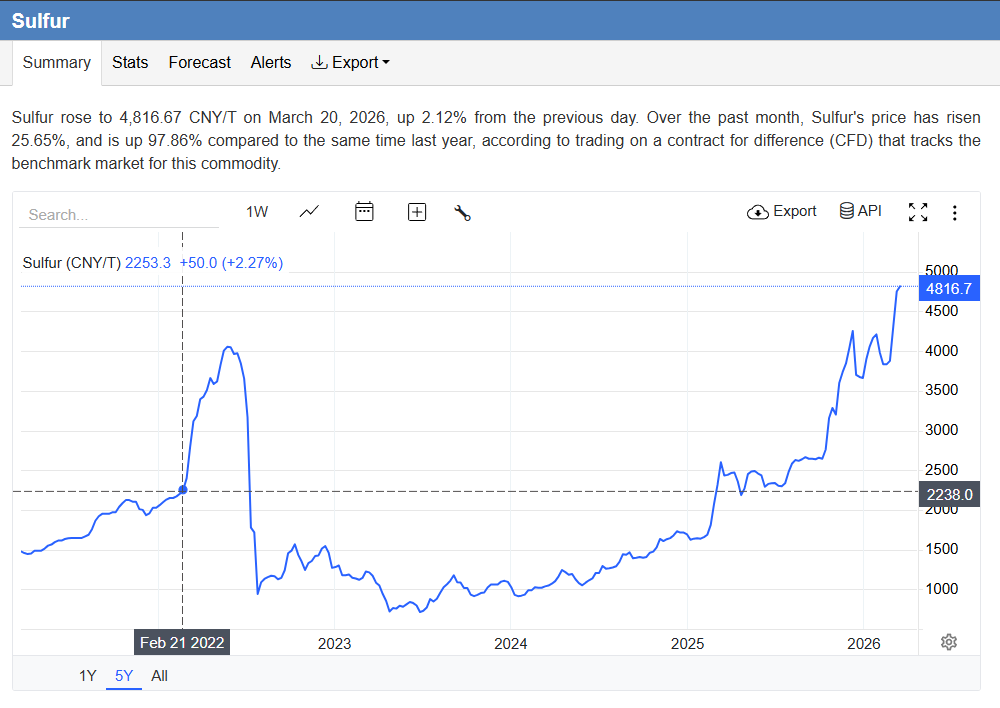Switch to the Forecast tab
Image resolution: width=1000 pixels, height=708 pixels.
click(199, 62)
